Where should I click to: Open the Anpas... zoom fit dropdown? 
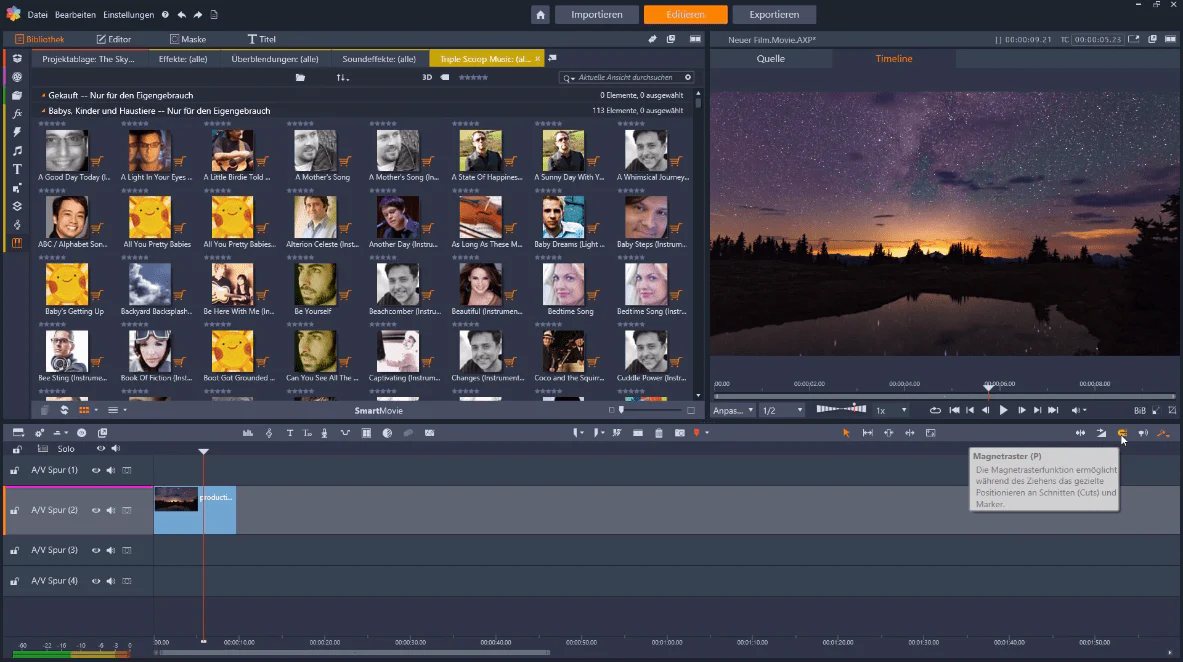(x=733, y=411)
